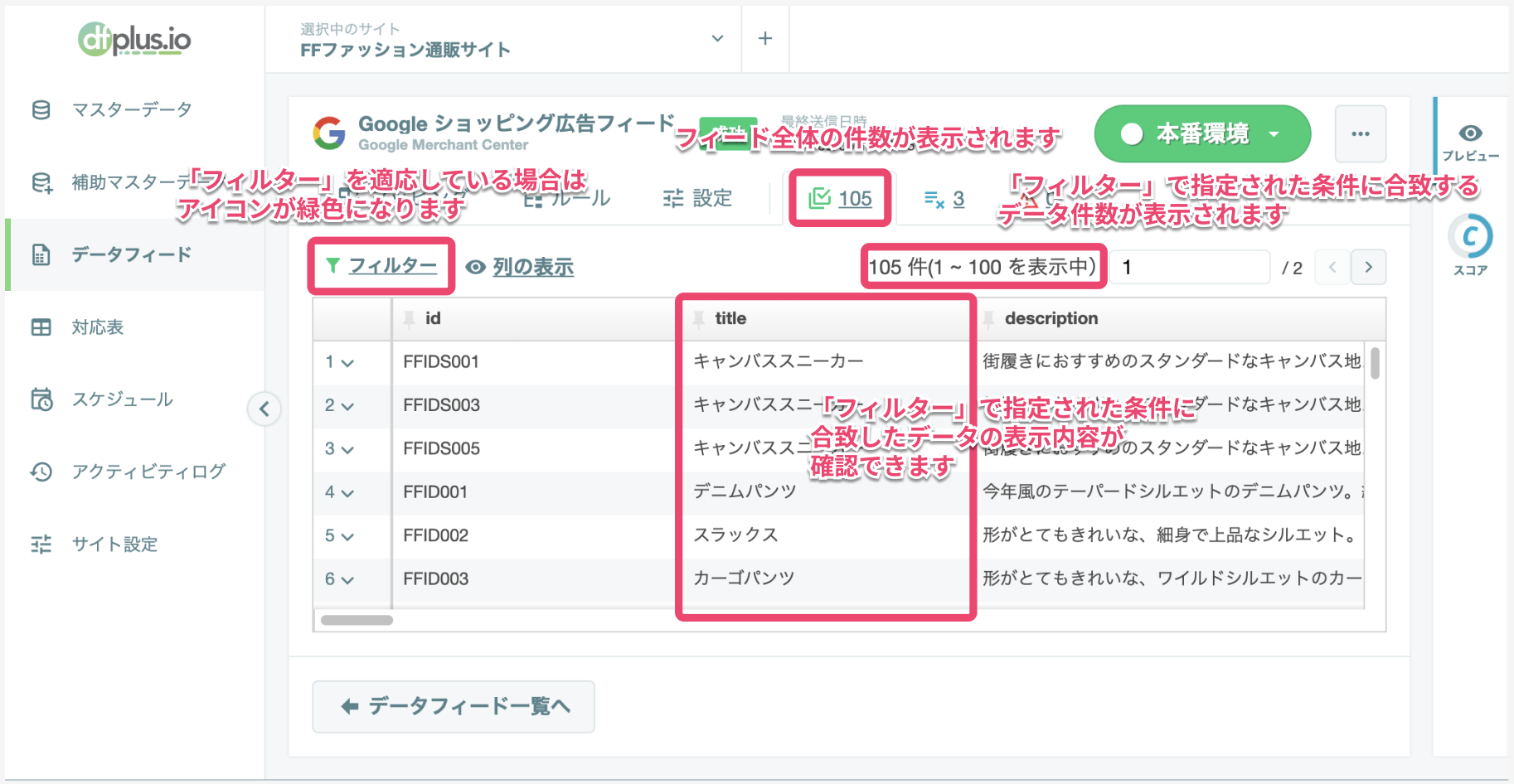This screenshot has width=1514, height=784.
Task: Expand row 6 chevron
Action: [x=347, y=580]
